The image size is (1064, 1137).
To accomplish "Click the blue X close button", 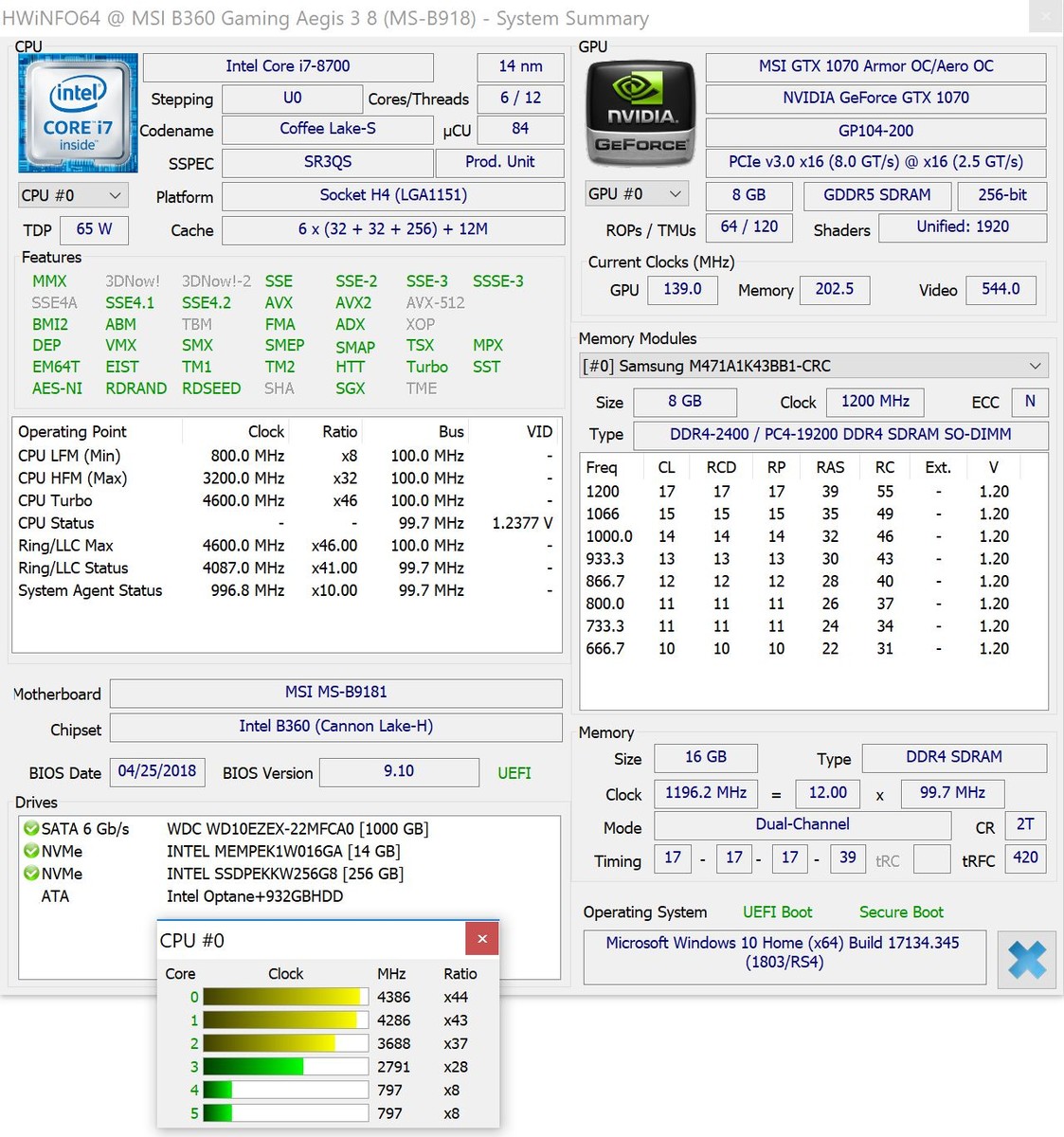I will [1027, 959].
